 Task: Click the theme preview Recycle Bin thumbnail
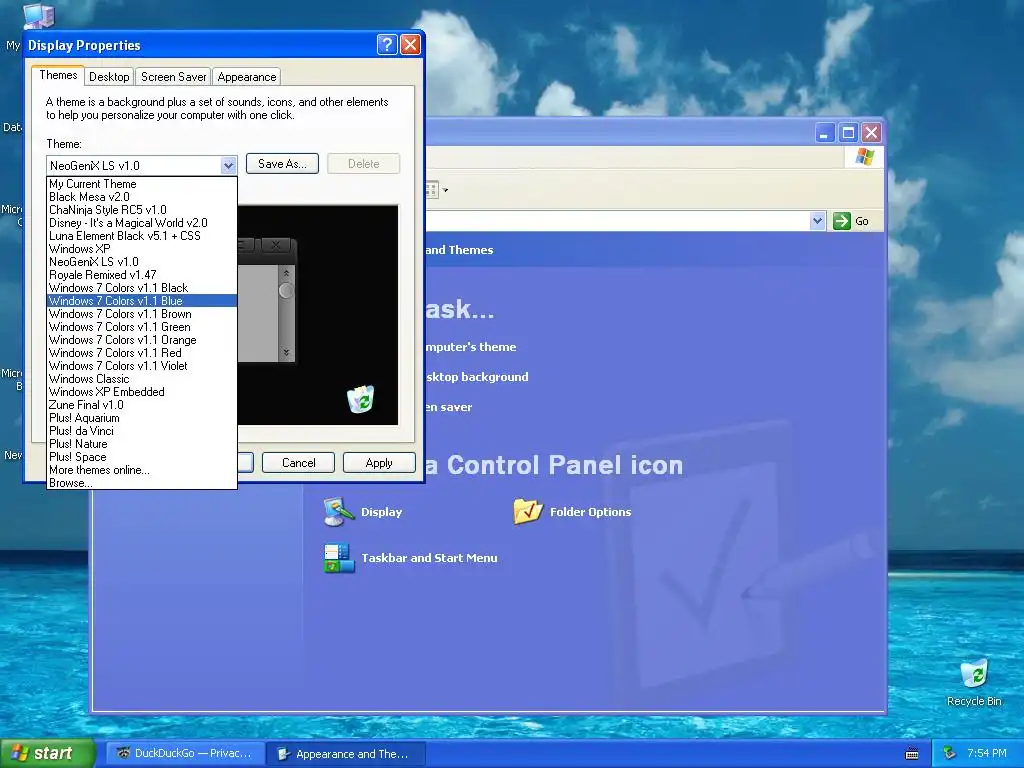[360, 399]
